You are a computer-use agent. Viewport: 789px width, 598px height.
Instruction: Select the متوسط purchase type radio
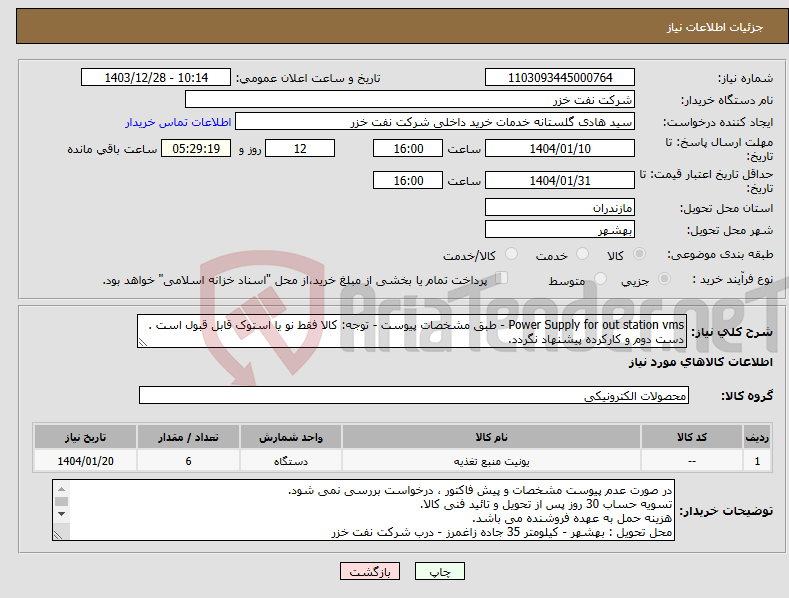(x=600, y=278)
